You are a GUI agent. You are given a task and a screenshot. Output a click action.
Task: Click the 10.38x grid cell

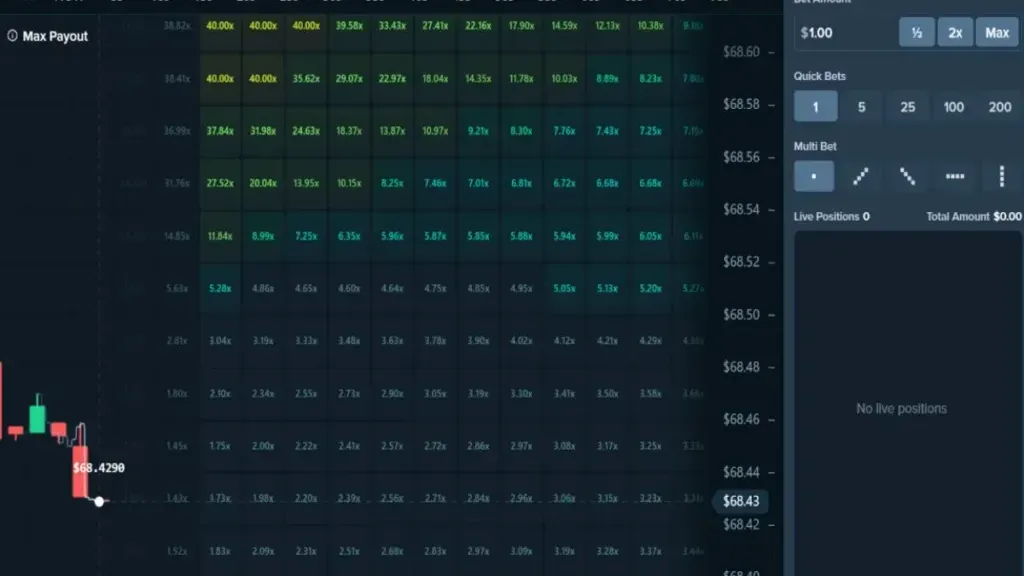[651, 25]
